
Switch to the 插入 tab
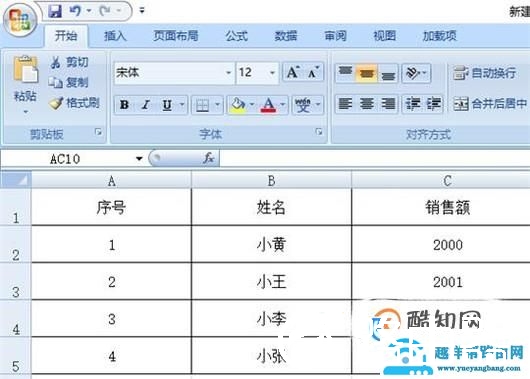[115, 35]
